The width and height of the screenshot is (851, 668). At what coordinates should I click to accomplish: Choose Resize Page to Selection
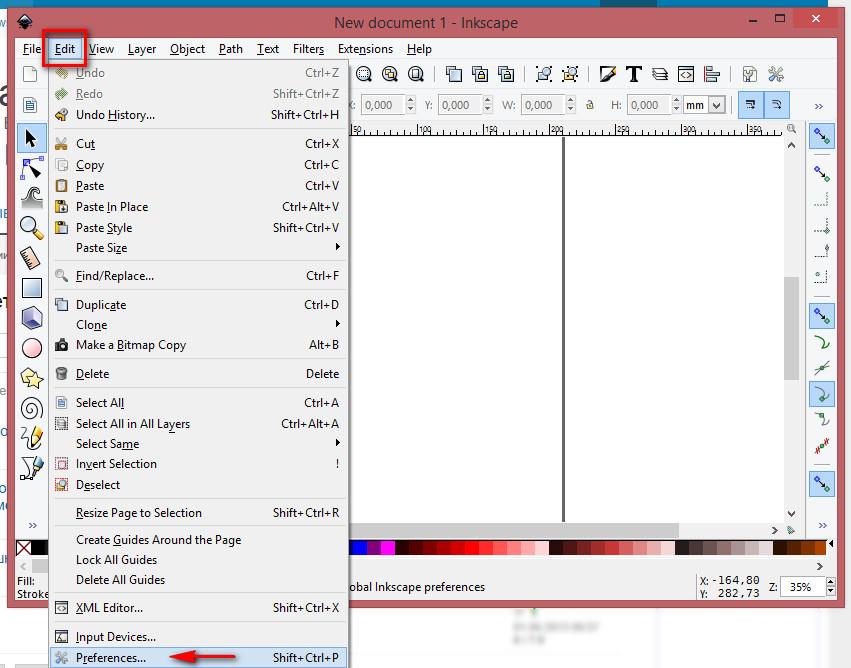click(x=198, y=513)
